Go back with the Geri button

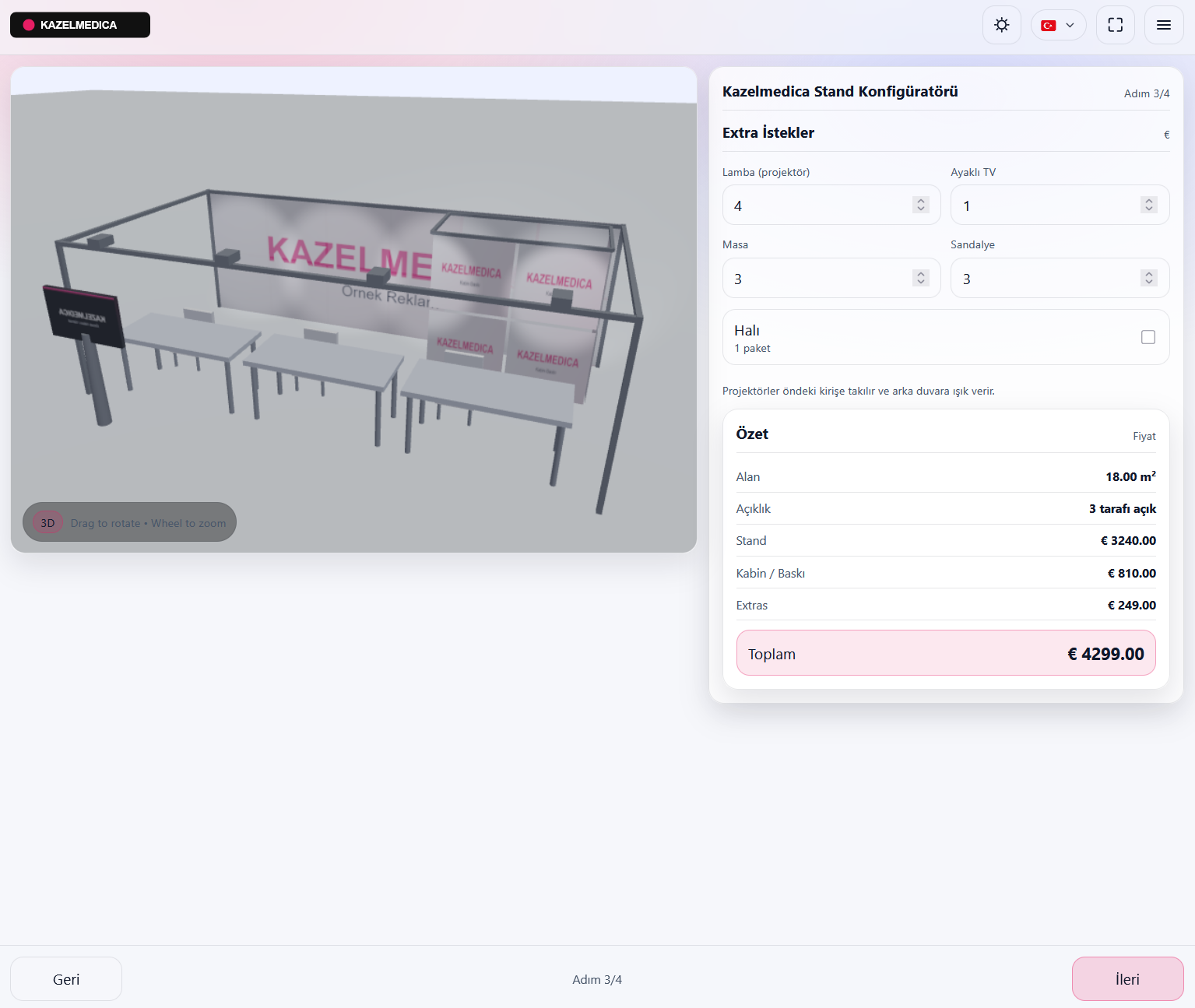click(66, 979)
